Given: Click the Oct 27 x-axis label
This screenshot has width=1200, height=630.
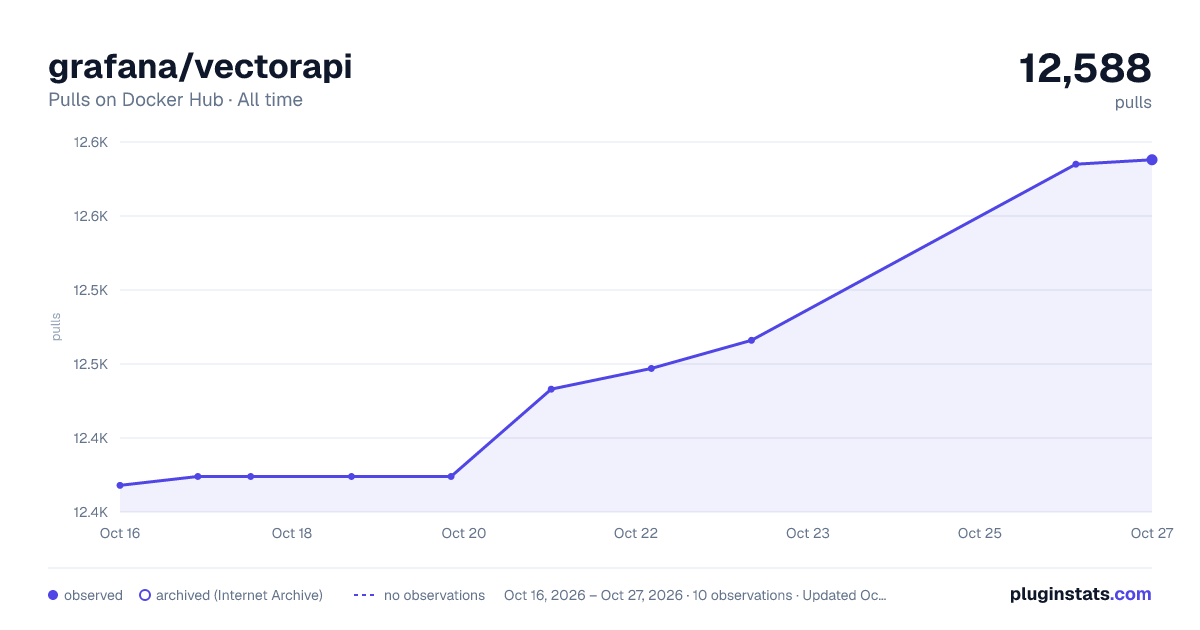Looking at the screenshot, I should (x=1151, y=533).
